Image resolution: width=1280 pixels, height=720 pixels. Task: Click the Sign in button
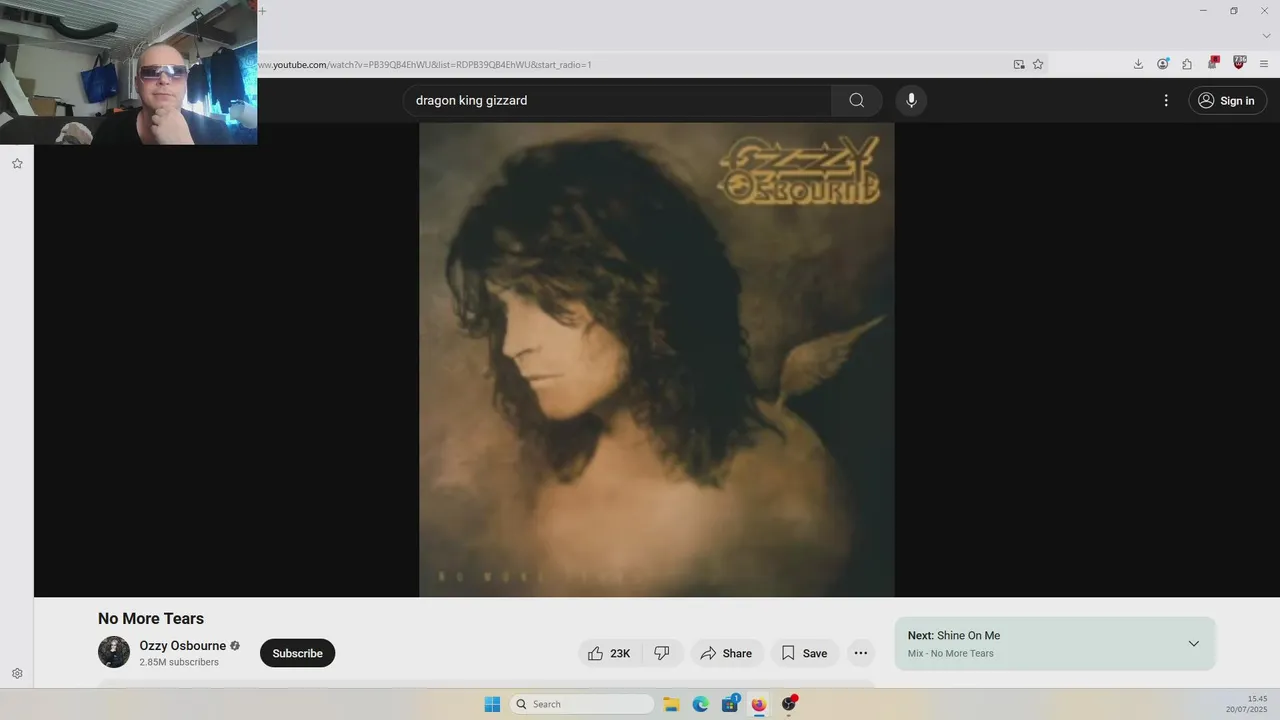(x=1227, y=100)
